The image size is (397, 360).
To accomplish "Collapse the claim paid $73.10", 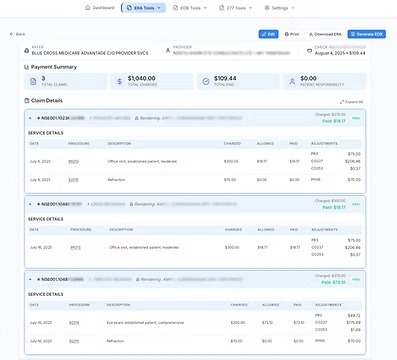I will tap(30, 279).
